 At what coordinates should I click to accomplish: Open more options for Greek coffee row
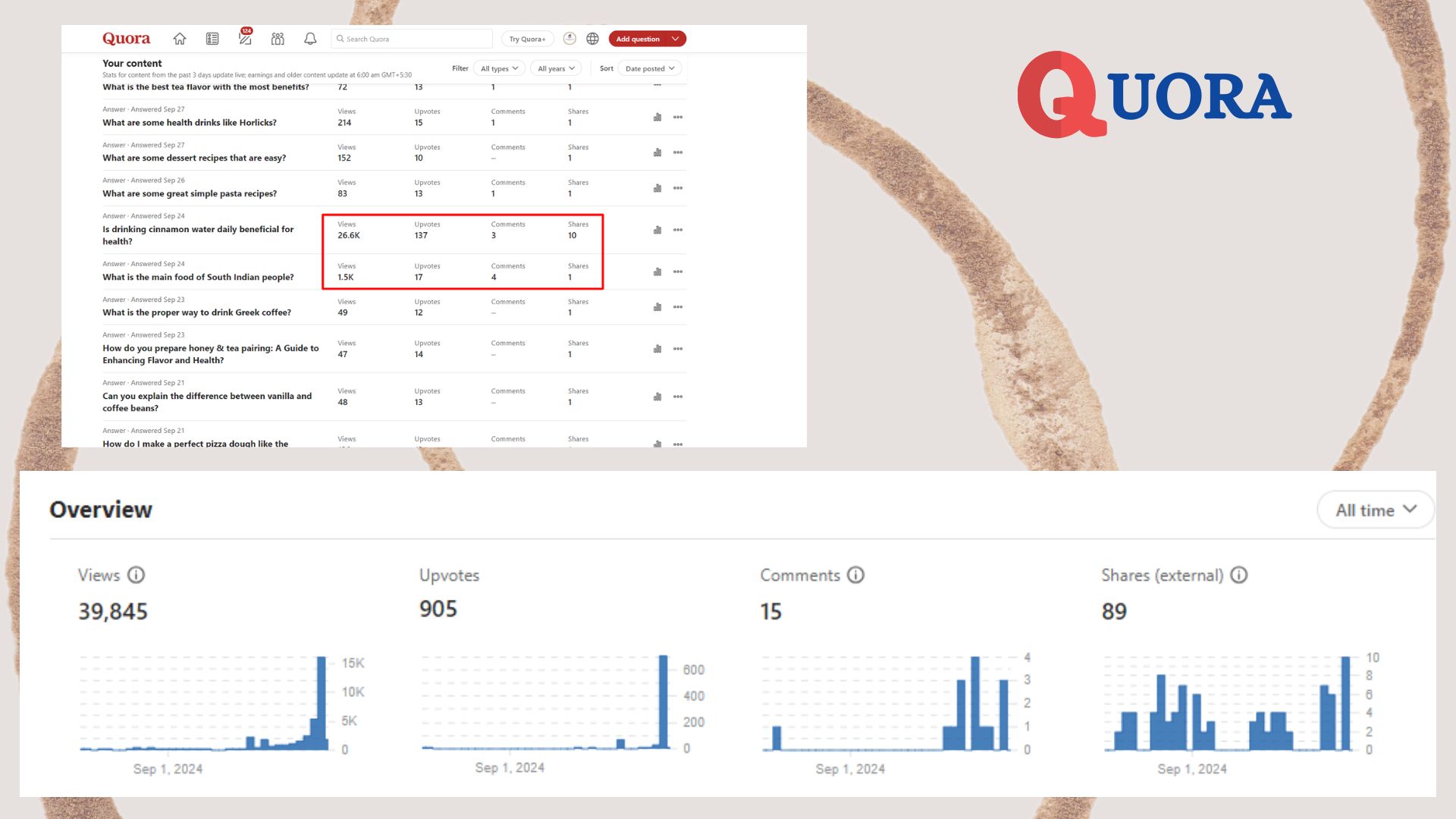[x=678, y=307]
